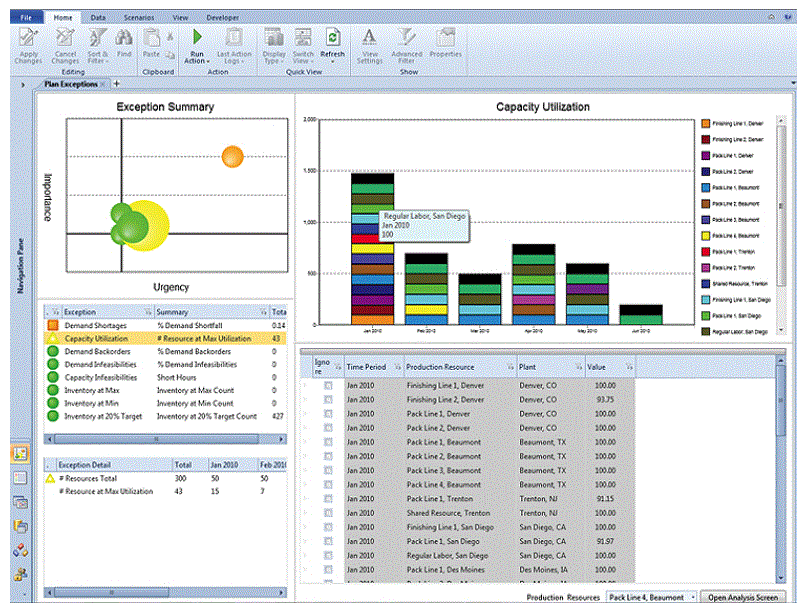Check ignore box for Finishing Line 2, Denver

[x=328, y=399]
